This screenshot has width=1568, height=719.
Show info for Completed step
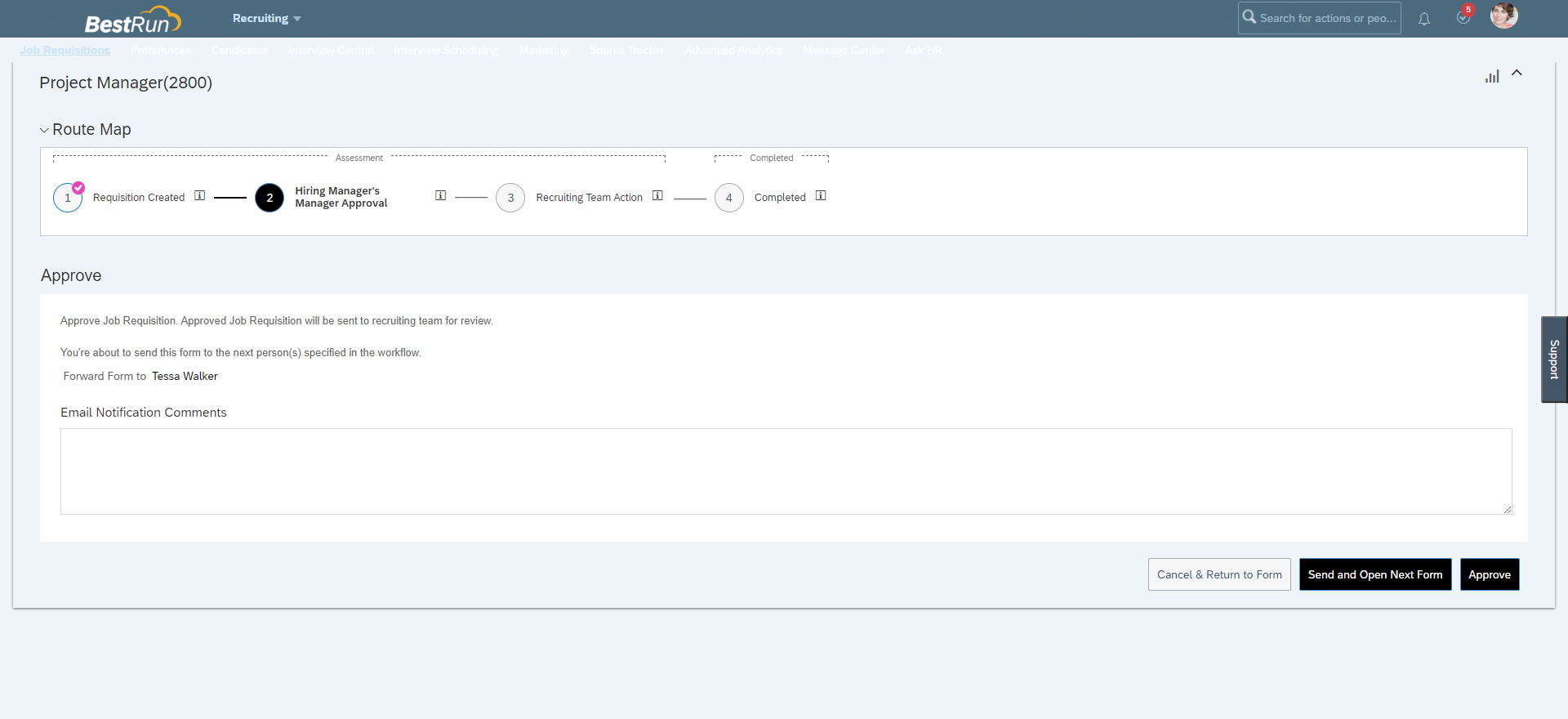(x=821, y=195)
